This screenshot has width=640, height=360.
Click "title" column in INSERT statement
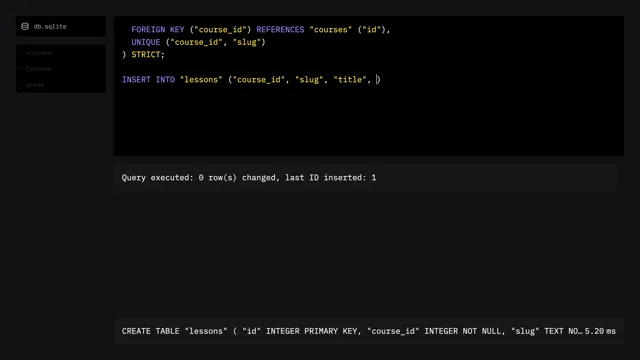[x=350, y=80]
